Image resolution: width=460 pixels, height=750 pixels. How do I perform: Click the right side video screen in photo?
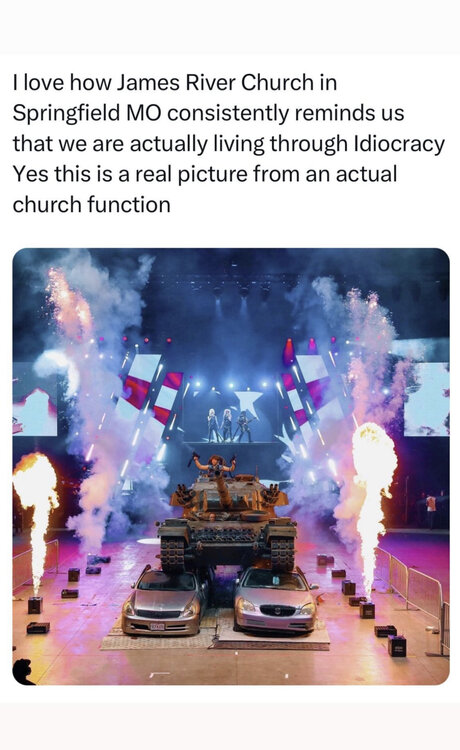(x=427, y=399)
